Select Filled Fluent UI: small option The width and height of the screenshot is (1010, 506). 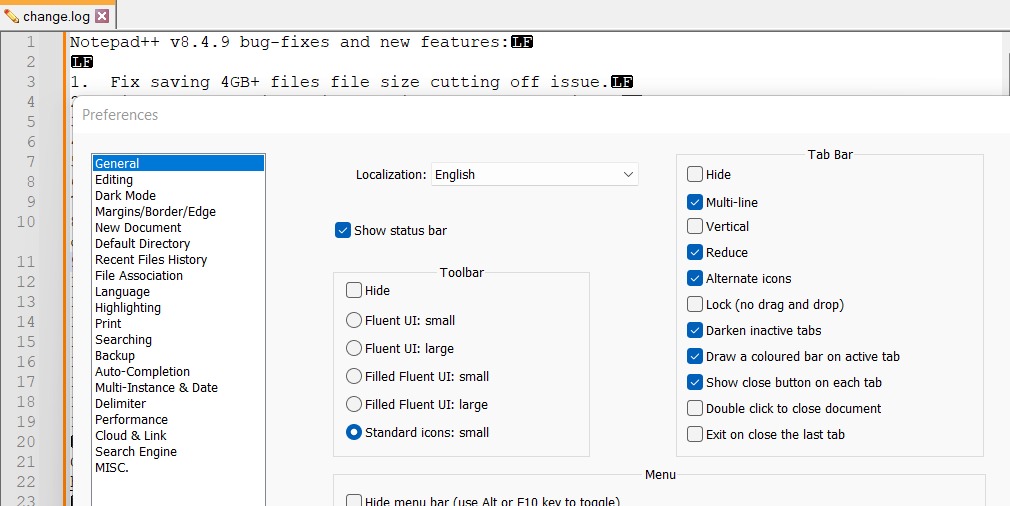click(x=354, y=377)
